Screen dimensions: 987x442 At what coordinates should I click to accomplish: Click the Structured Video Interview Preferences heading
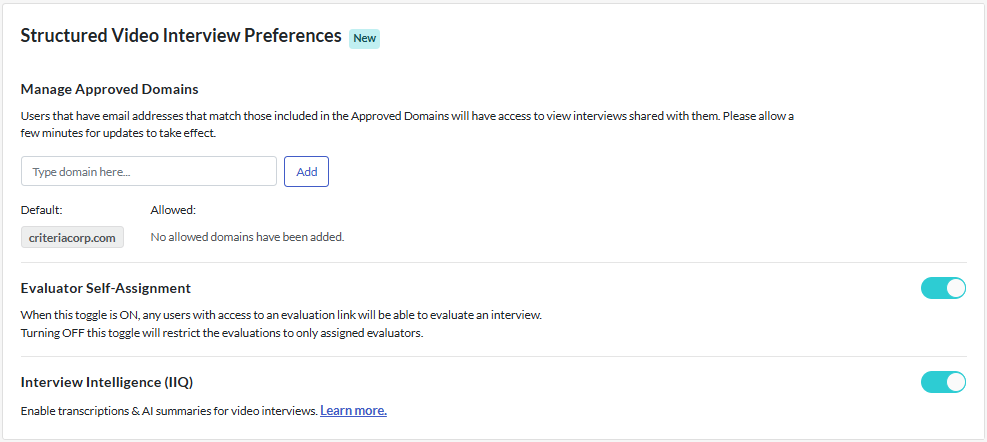181,36
